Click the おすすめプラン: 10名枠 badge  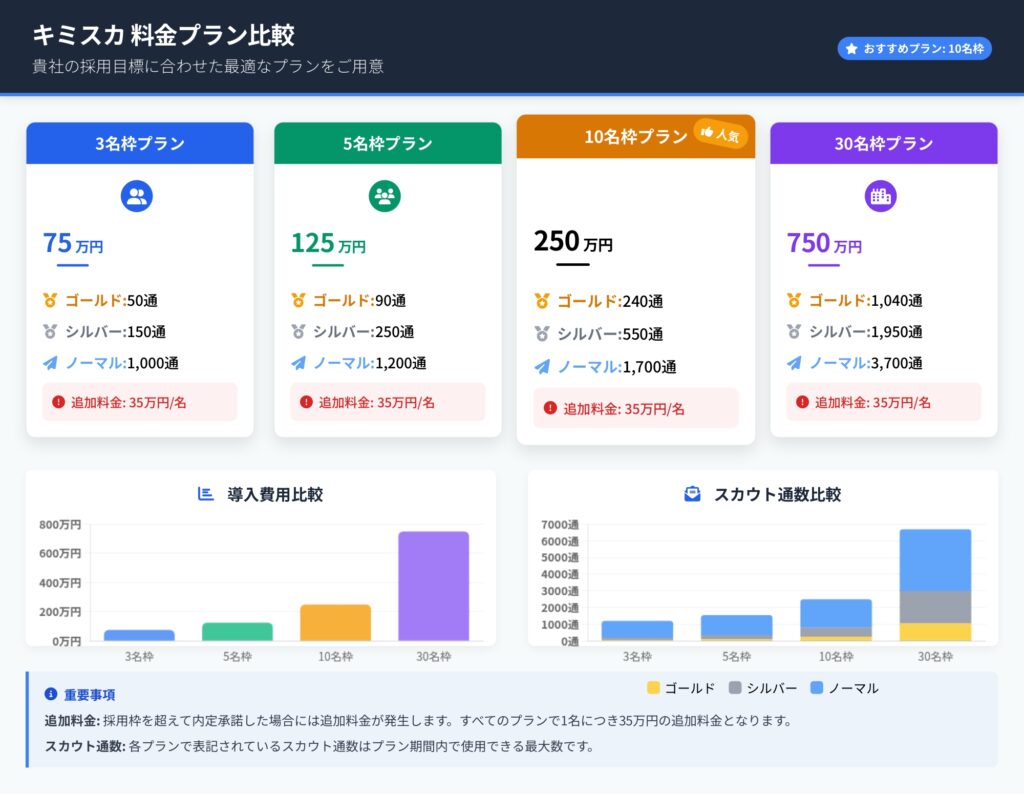[914, 48]
